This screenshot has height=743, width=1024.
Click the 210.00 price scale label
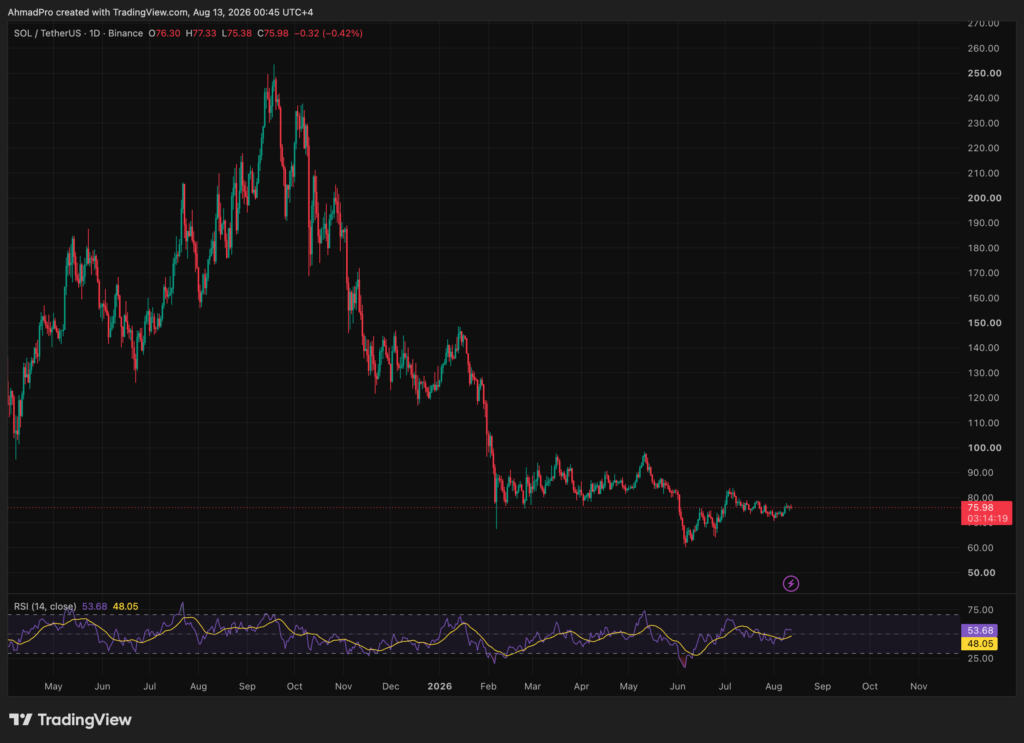coord(984,173)
